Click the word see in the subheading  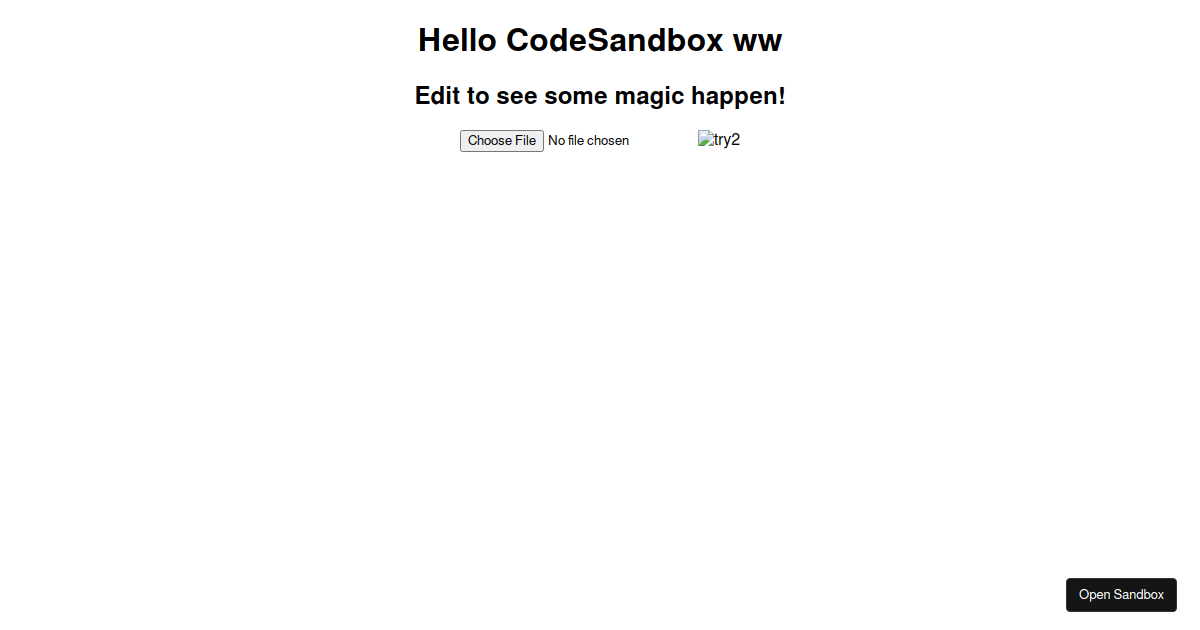coord(516,96)
